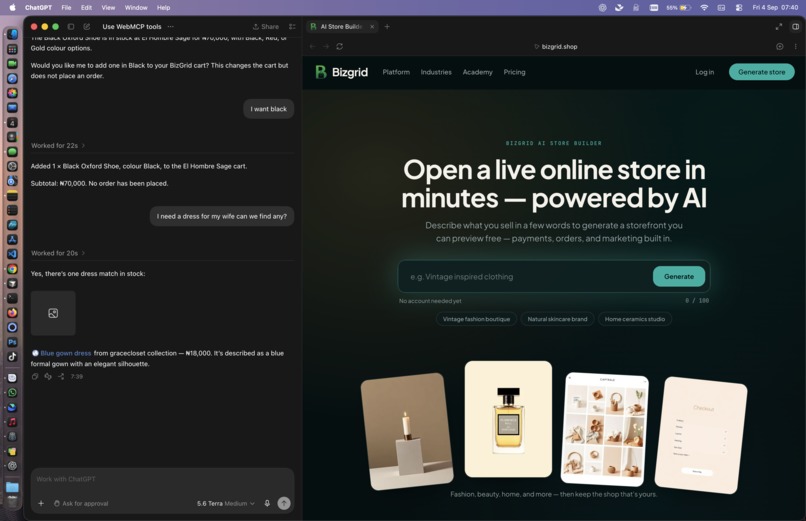Share this ChatGPT conversation
This screenshot has width=806, height=521.
point(266,27)
